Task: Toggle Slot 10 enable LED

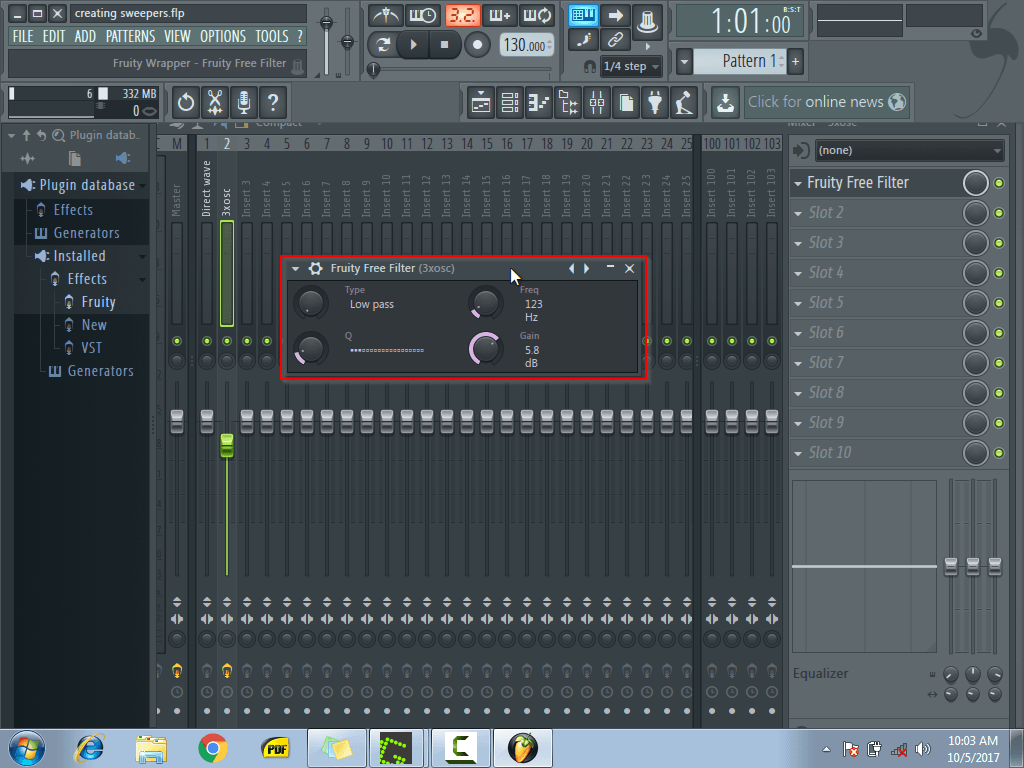Action: tap(999, 453)
